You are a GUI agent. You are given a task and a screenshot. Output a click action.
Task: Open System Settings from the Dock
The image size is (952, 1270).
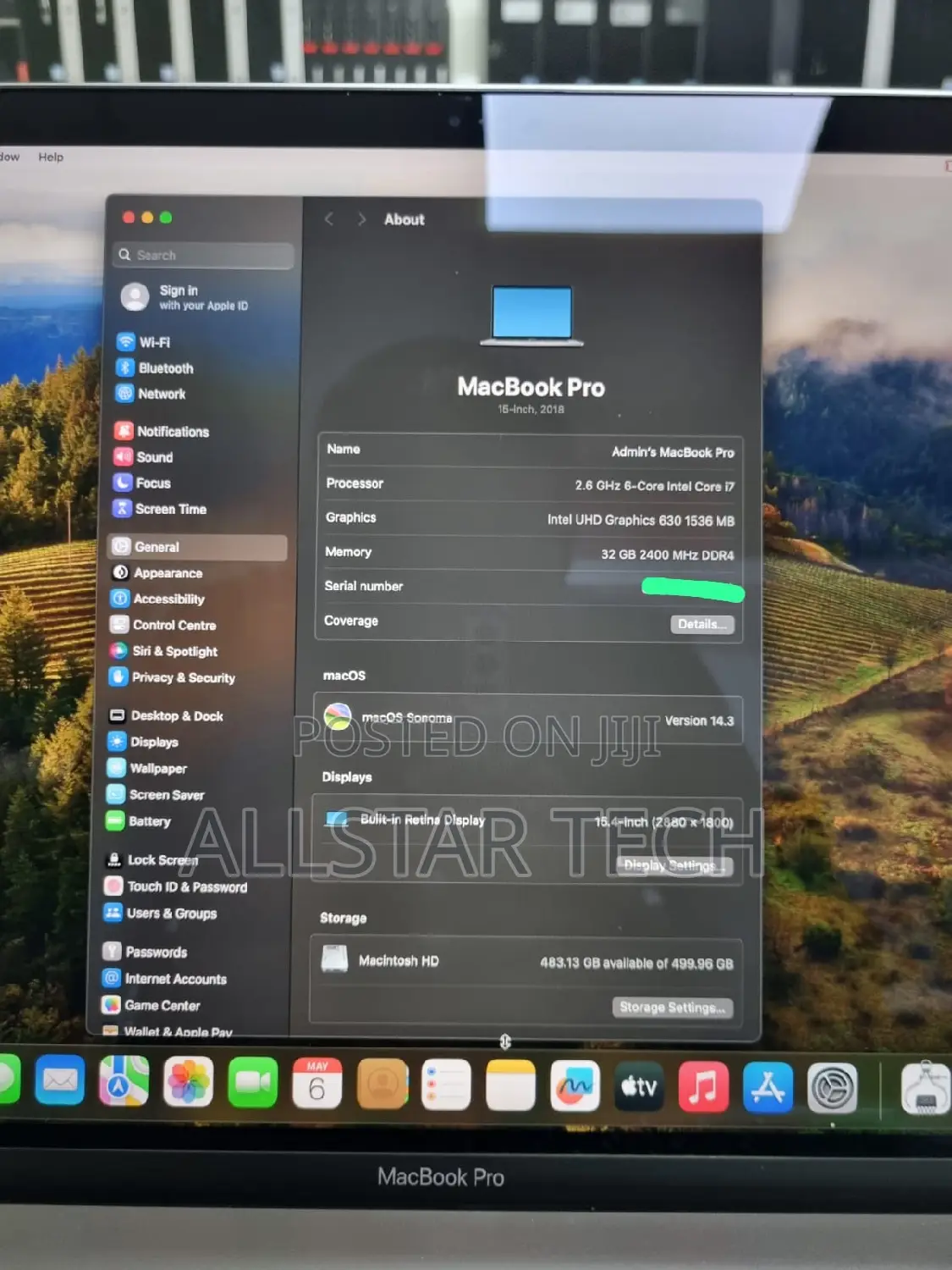tap(833, 1089)
